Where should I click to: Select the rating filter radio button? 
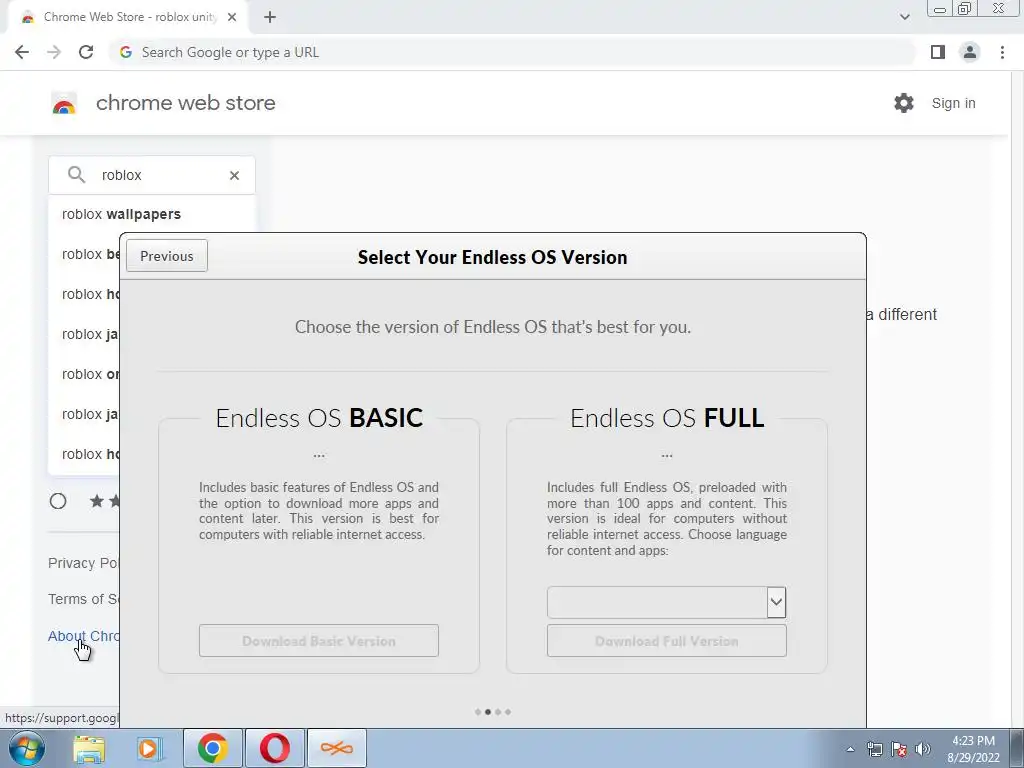click(58, 501)
